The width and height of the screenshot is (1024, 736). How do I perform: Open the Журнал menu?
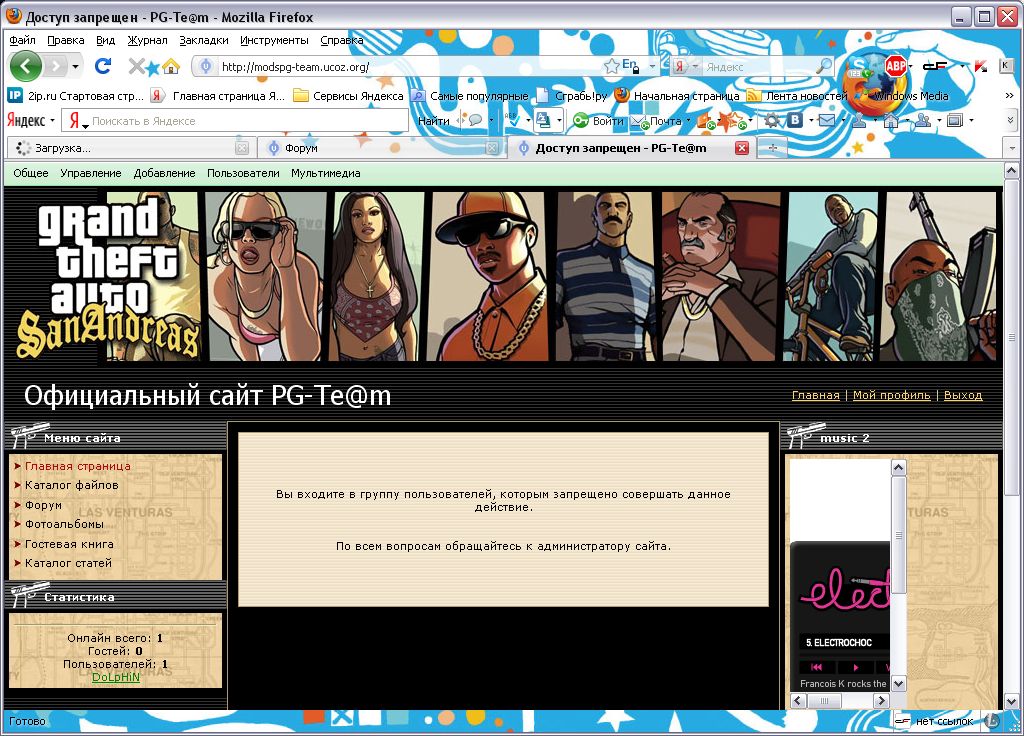coord(147,40)
